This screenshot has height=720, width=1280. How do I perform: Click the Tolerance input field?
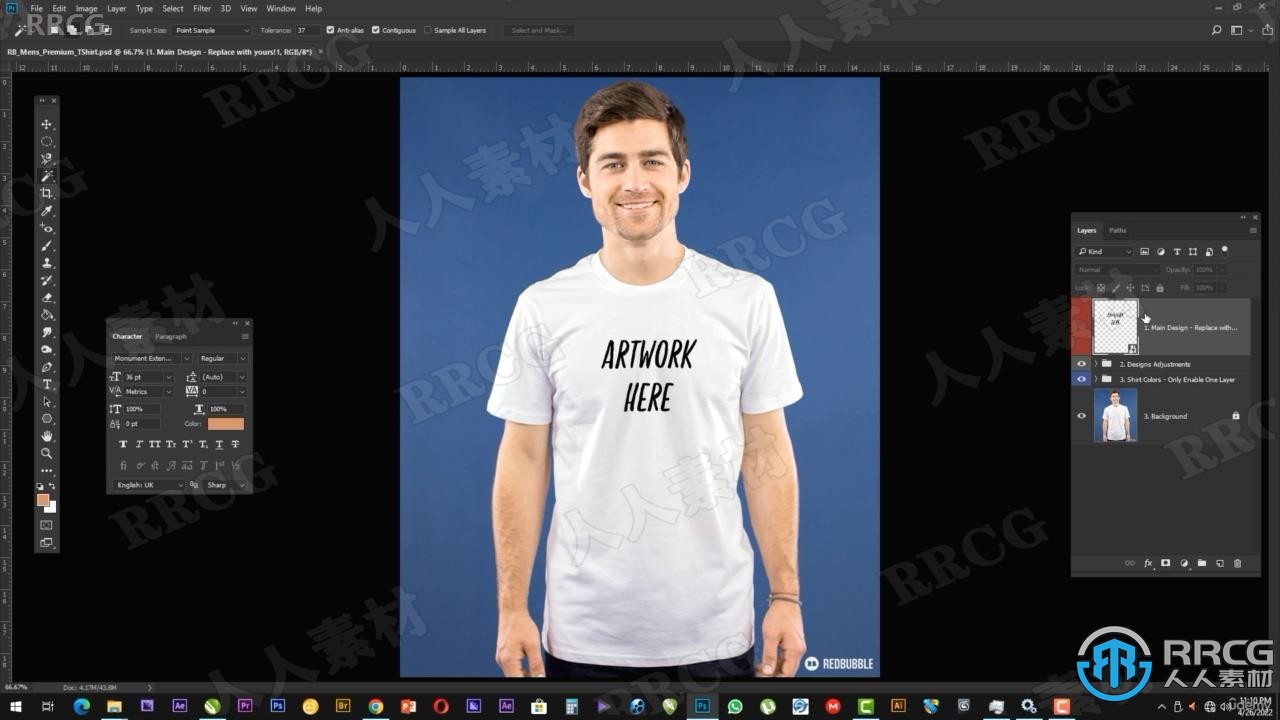point(308,30)
